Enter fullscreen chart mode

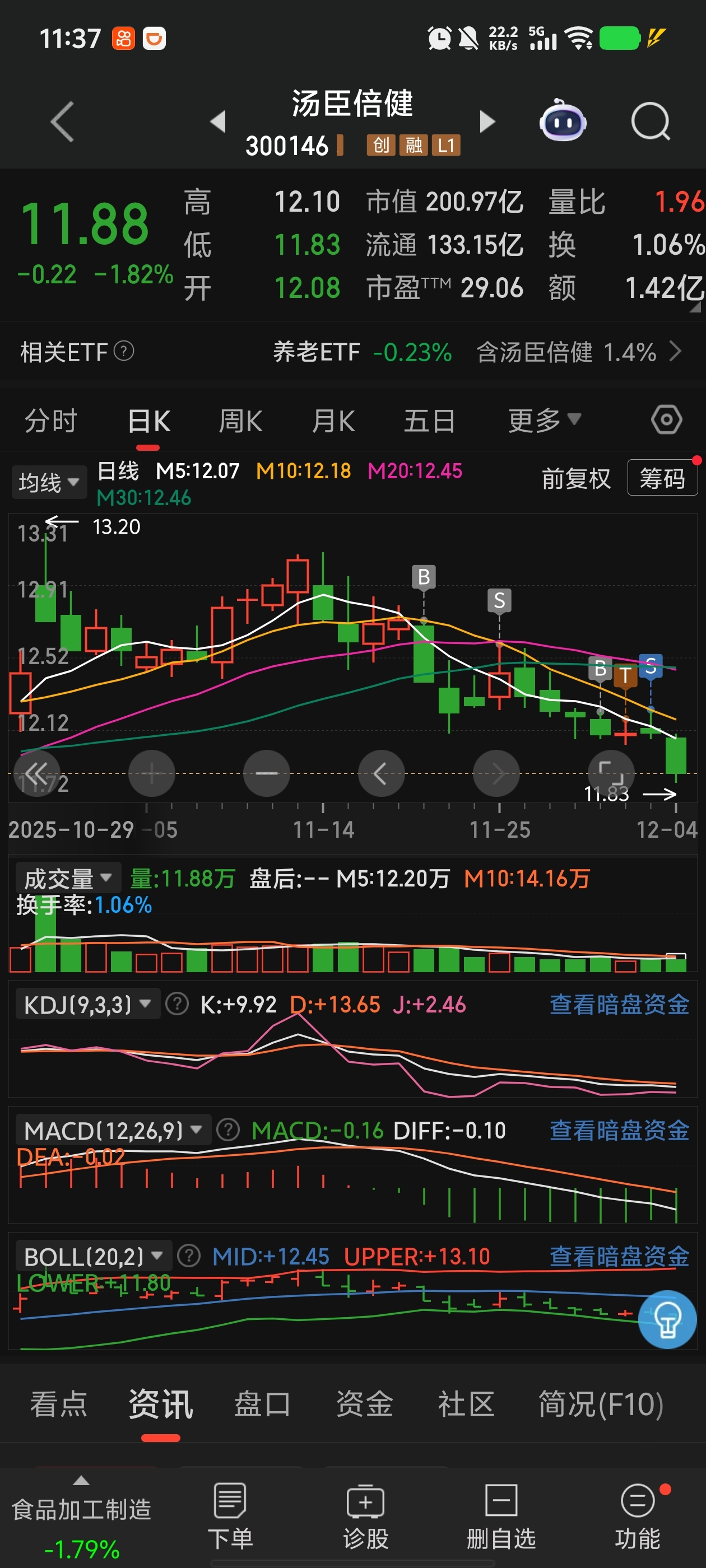click(x=611, y=774)
